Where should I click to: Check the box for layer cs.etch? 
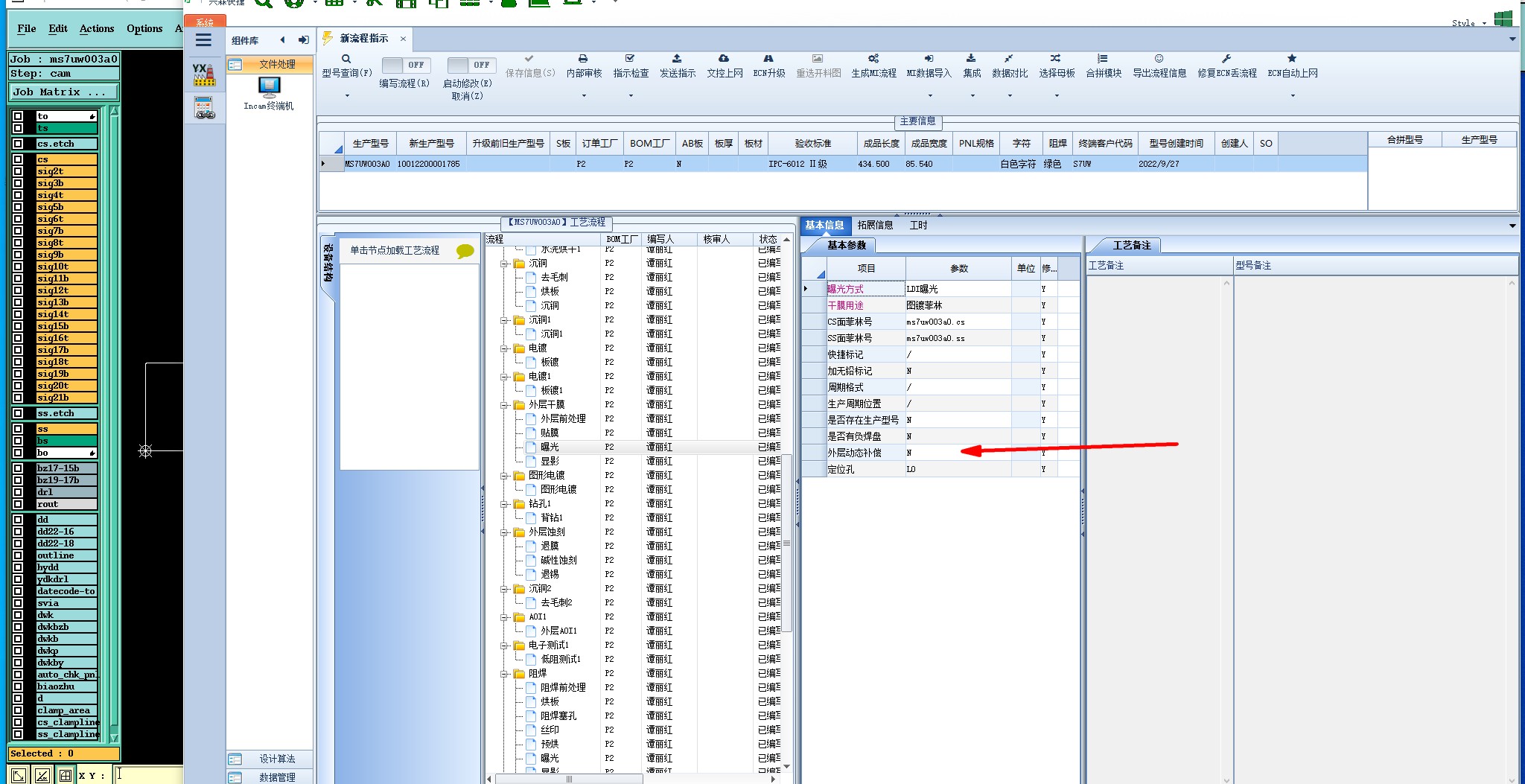[18, 144]
